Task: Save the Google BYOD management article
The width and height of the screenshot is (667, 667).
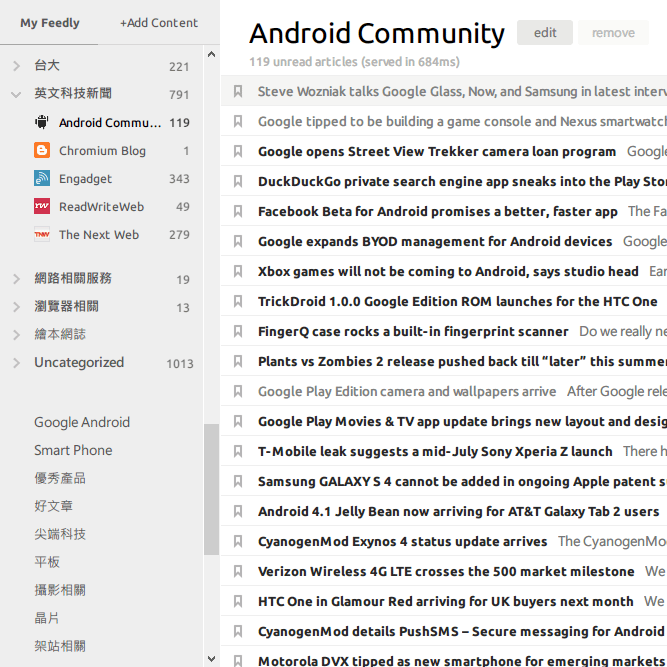Action: tap(238, 241)
